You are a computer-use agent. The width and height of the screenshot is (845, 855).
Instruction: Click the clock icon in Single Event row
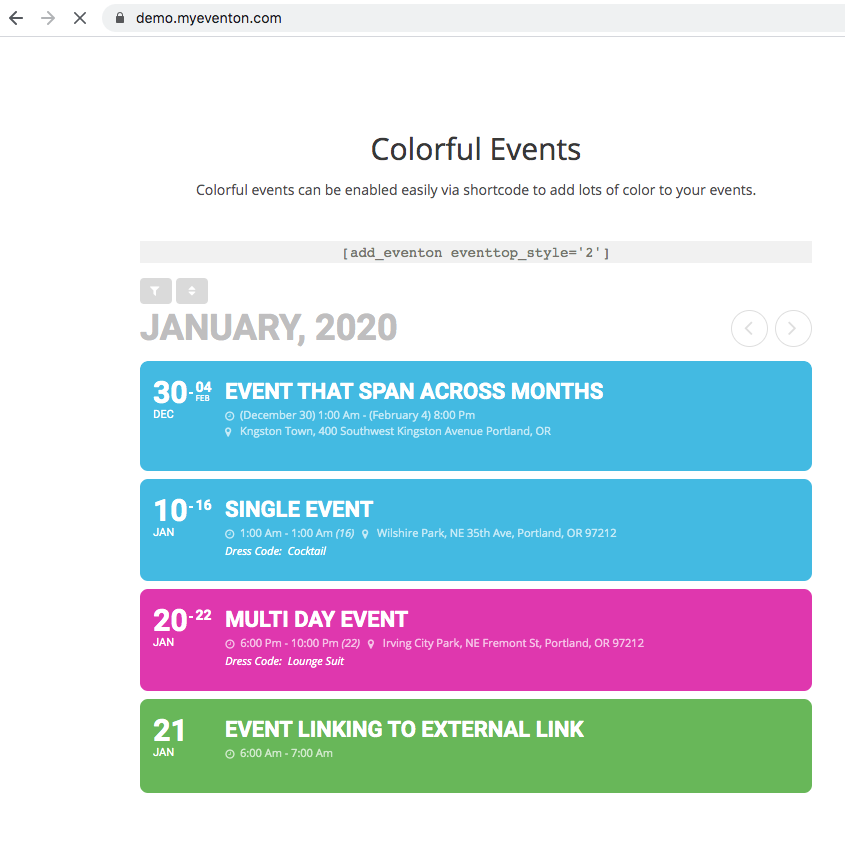(230, 534)
